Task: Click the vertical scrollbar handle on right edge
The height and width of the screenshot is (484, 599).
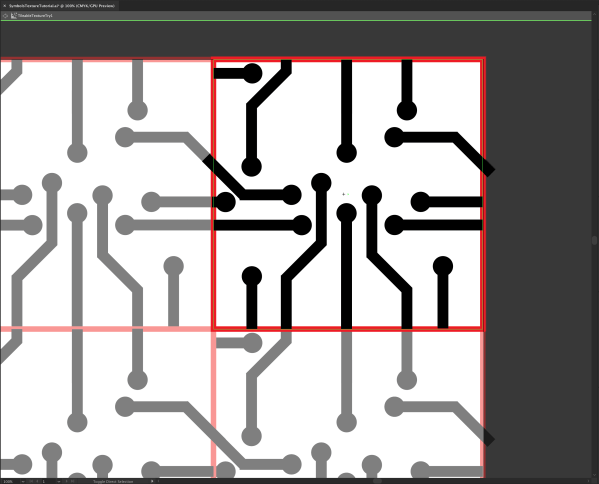Action: 594,240
